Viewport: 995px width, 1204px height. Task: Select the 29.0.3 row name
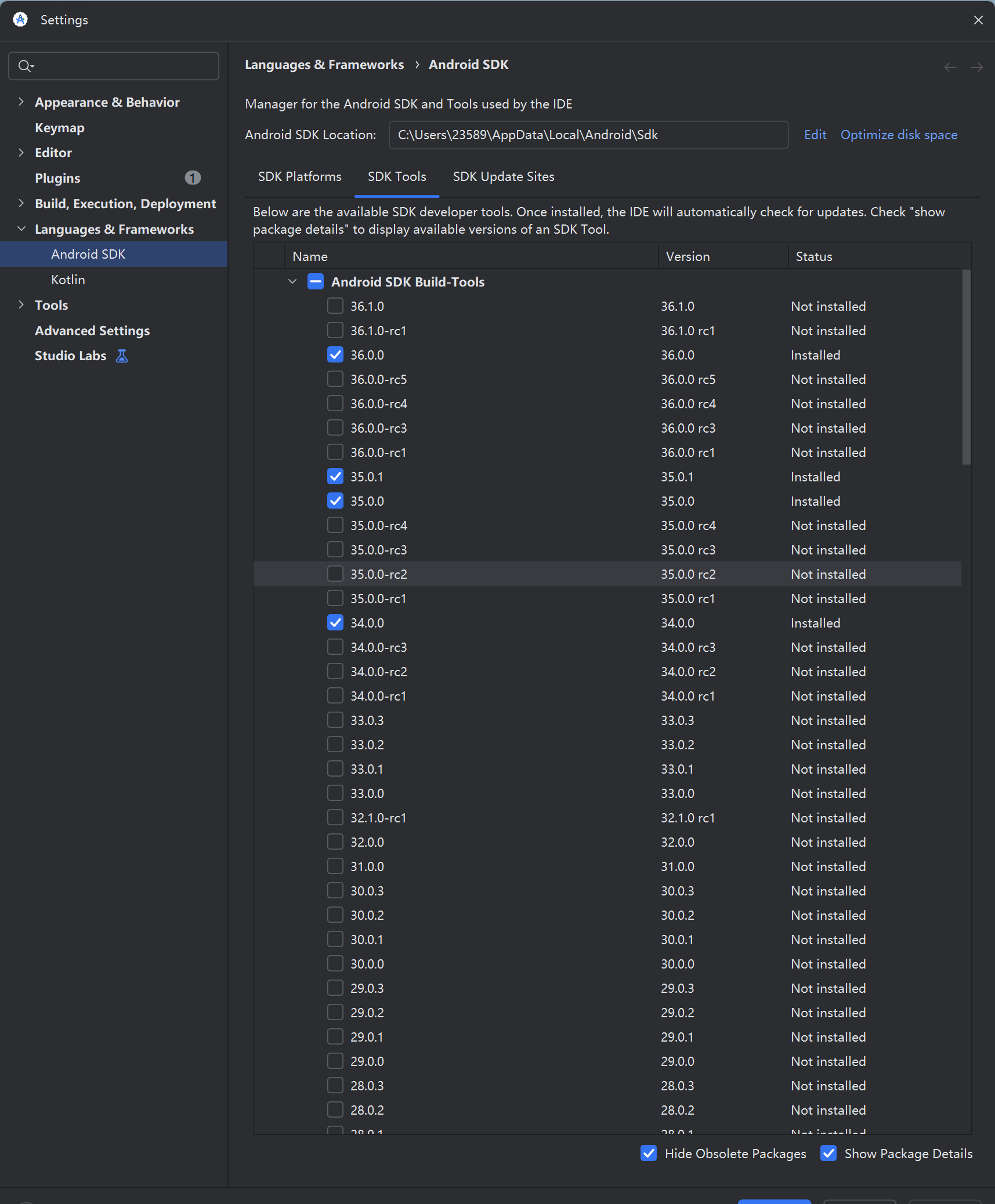coord(367,988)
